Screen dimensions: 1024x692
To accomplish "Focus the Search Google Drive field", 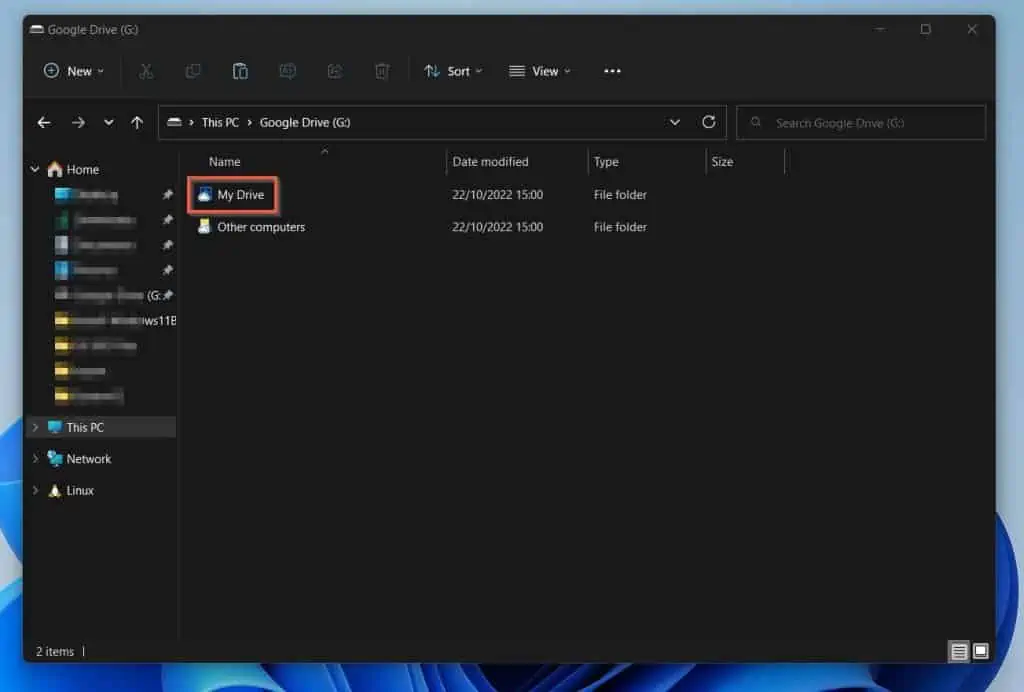I will point(861,123).
